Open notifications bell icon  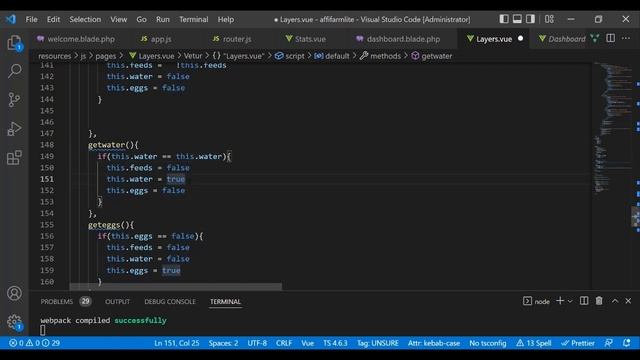click(627, 343)
